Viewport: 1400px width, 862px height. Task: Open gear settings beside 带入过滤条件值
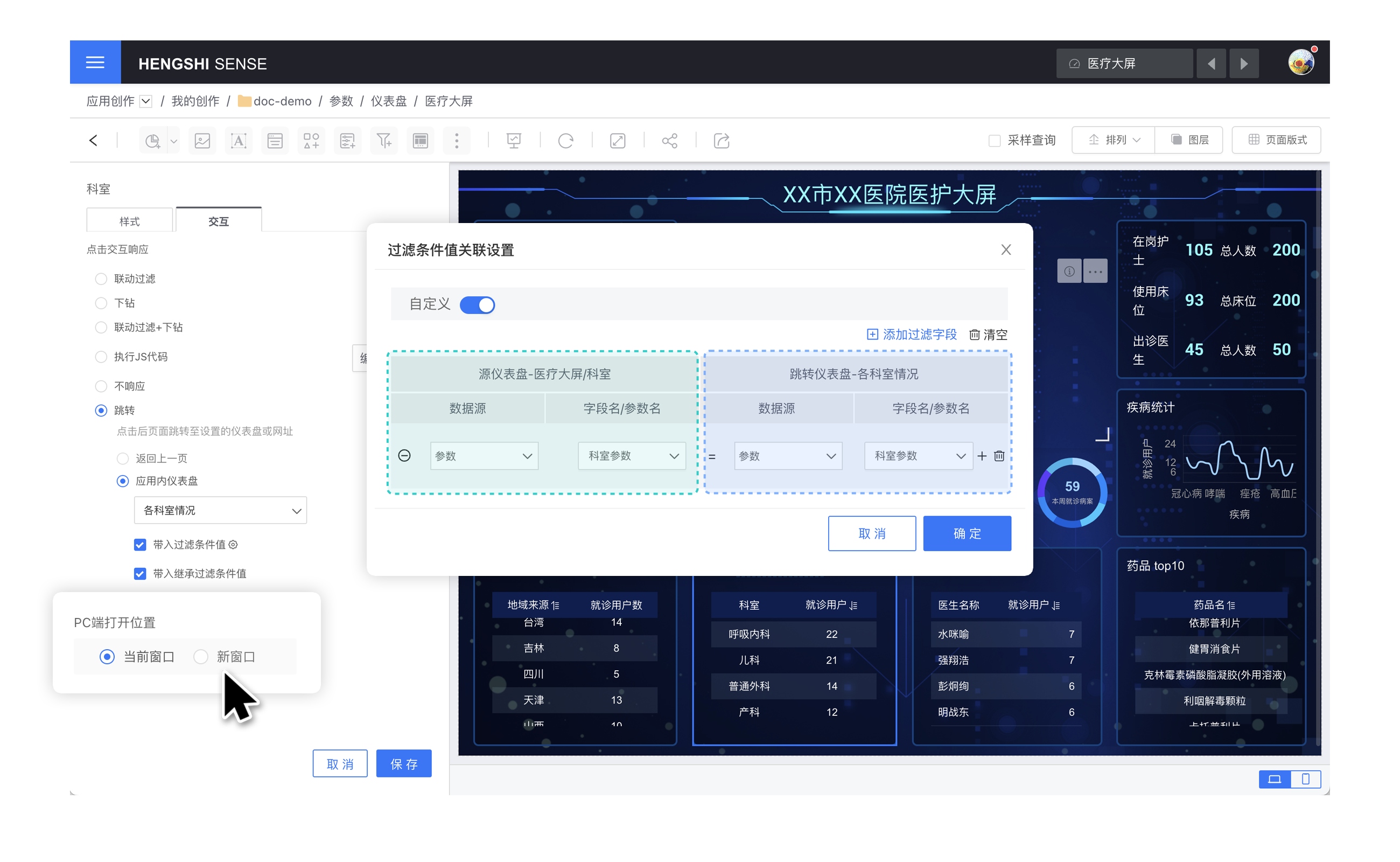coord(233,545)
